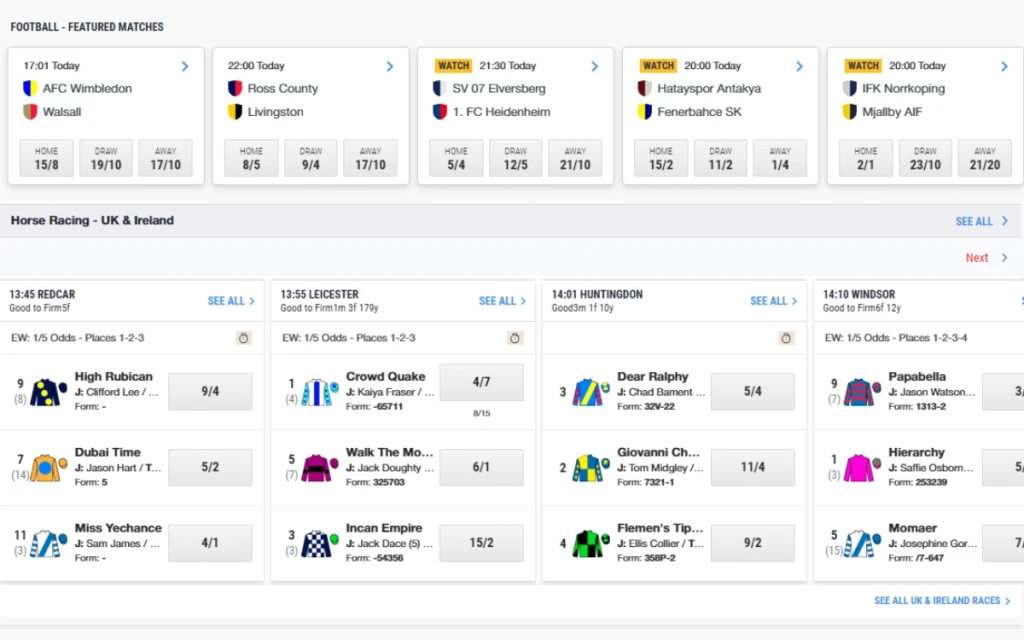
Task: Select Norrkoping Home odds 2/1
Action: pyautogui.click(x=866, y=158)
